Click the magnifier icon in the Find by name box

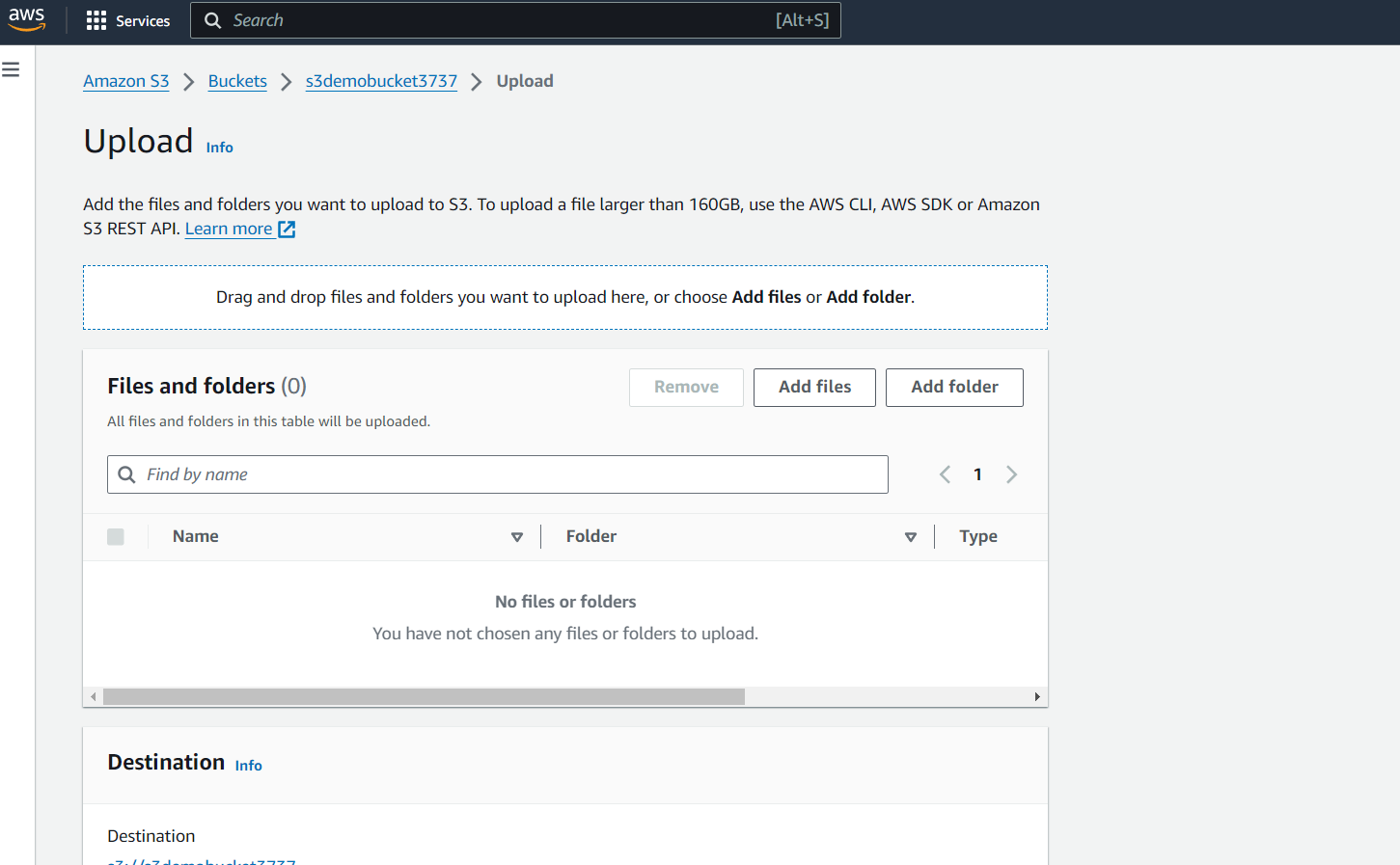tap(126, 474)
